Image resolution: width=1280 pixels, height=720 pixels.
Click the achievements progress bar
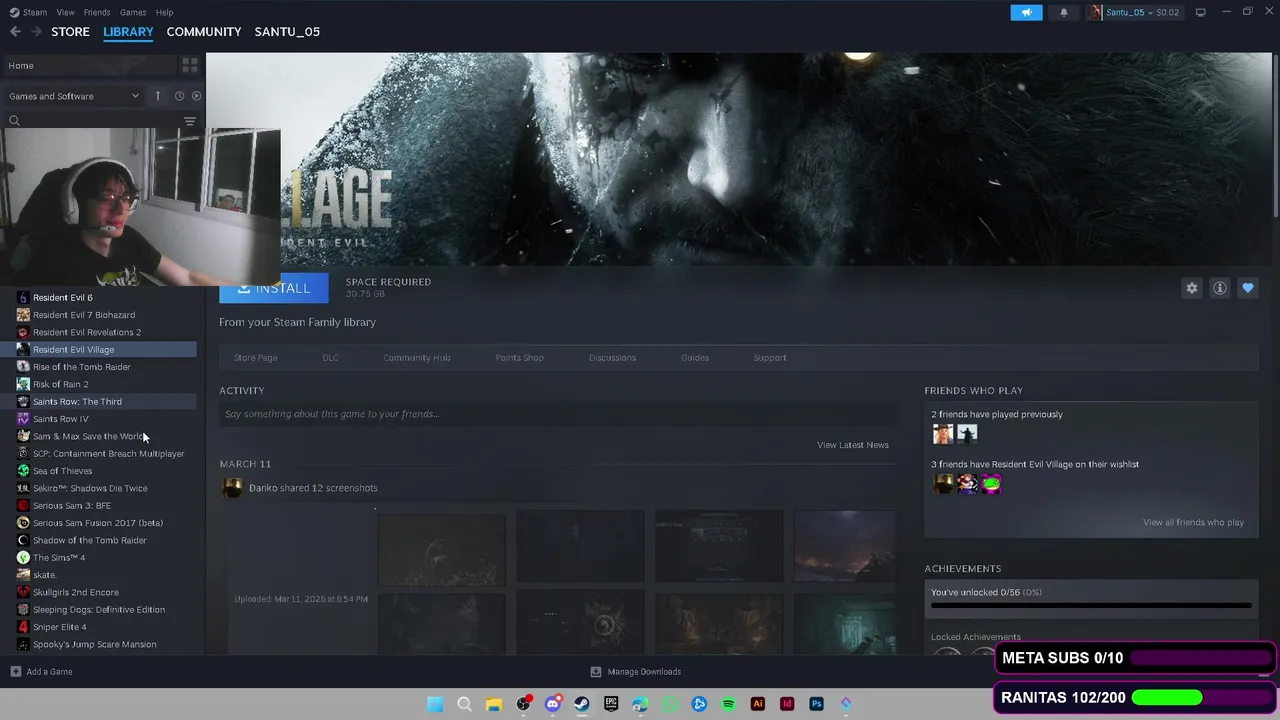click(1091, 605)
